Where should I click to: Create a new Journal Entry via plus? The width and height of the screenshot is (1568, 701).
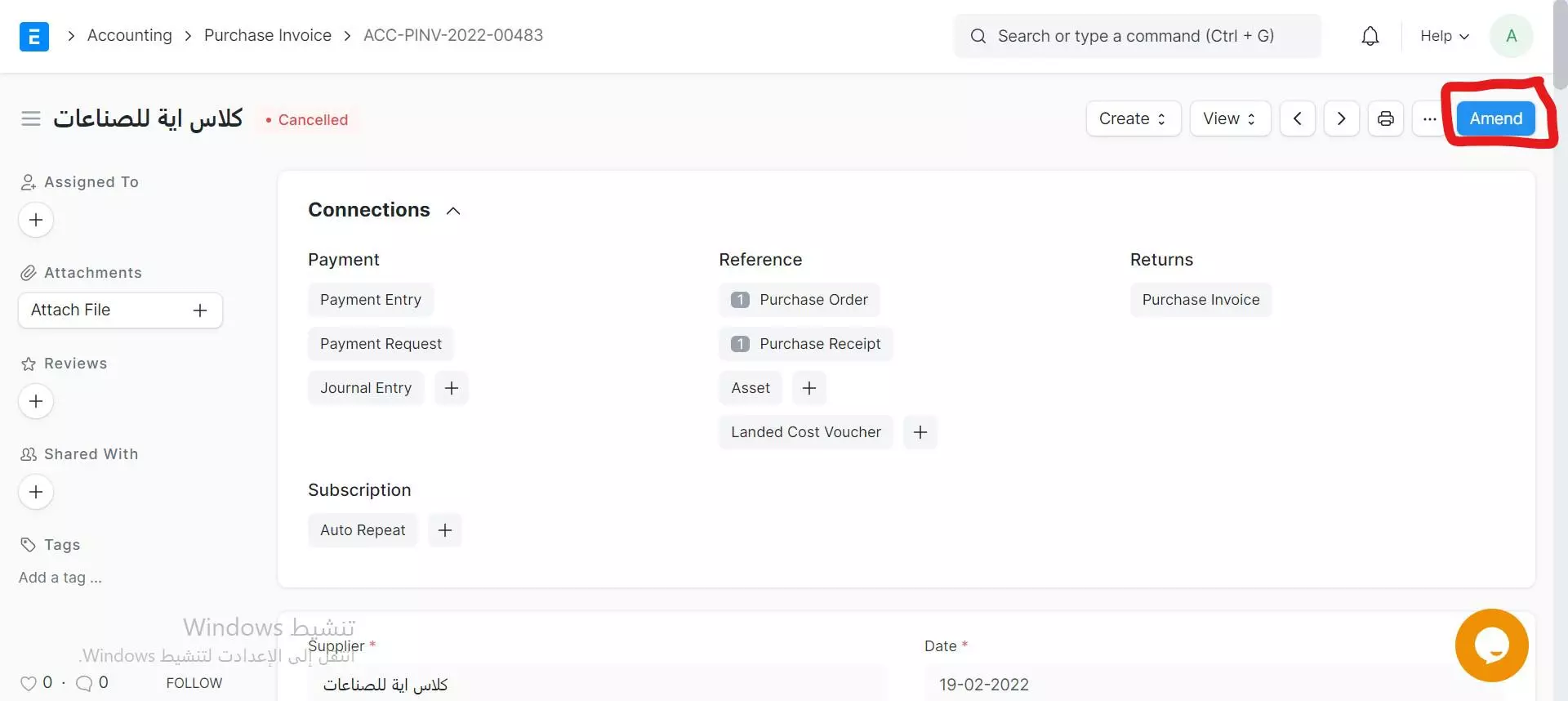452,388
